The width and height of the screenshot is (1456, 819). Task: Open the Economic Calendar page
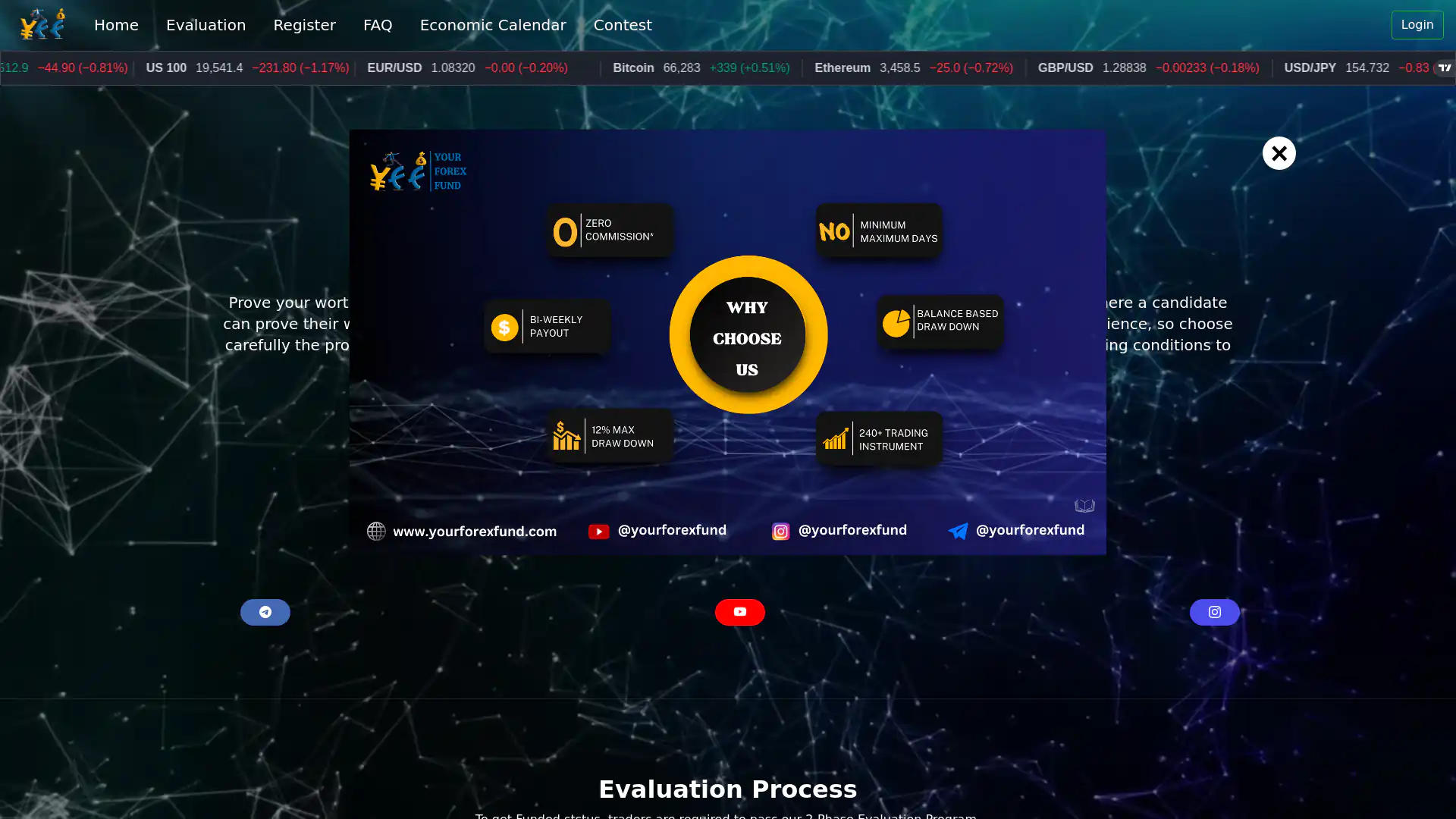click(493, 25)
